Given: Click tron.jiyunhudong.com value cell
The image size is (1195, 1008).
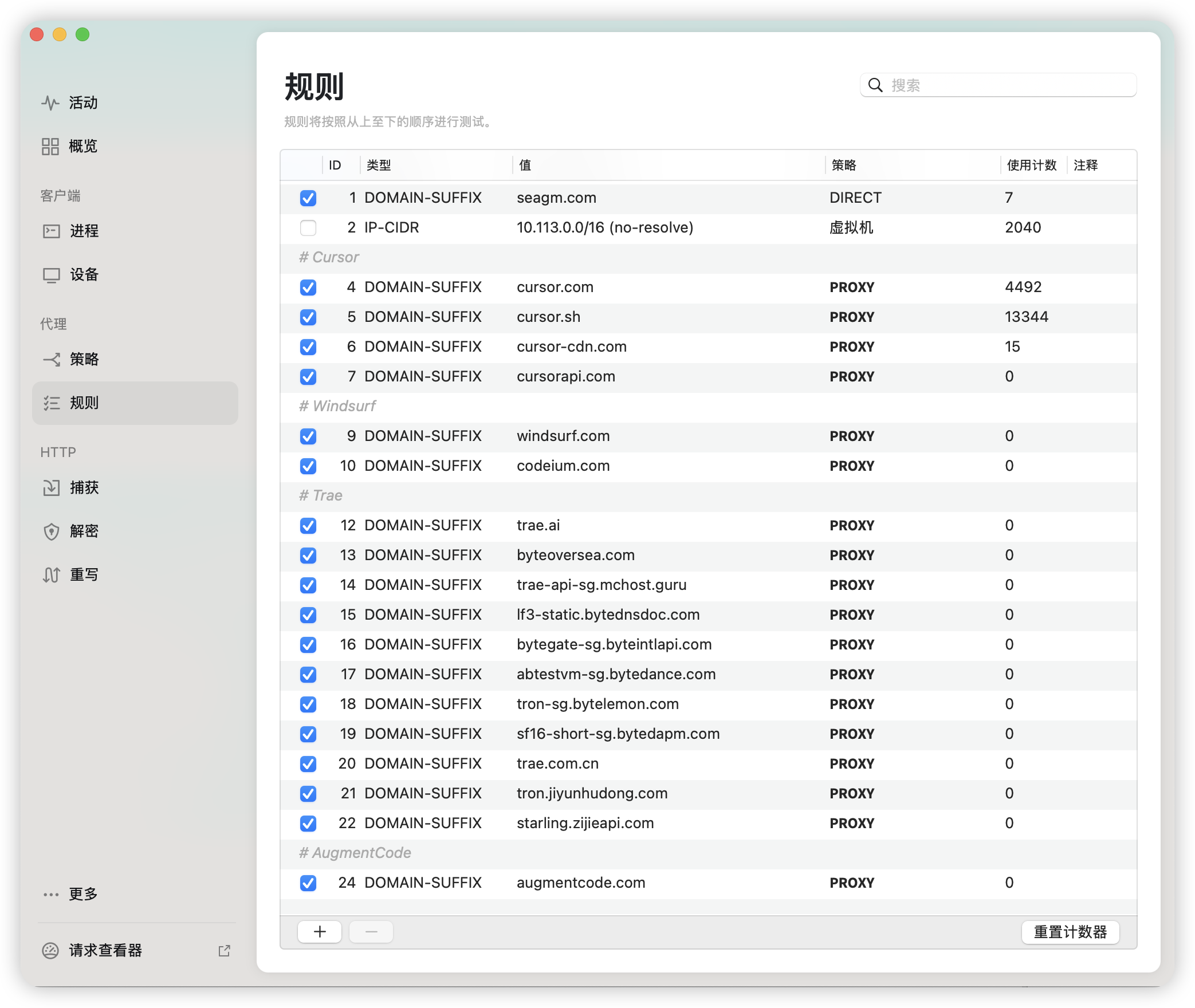Looking at the screenshot, I should click(592, 794).
